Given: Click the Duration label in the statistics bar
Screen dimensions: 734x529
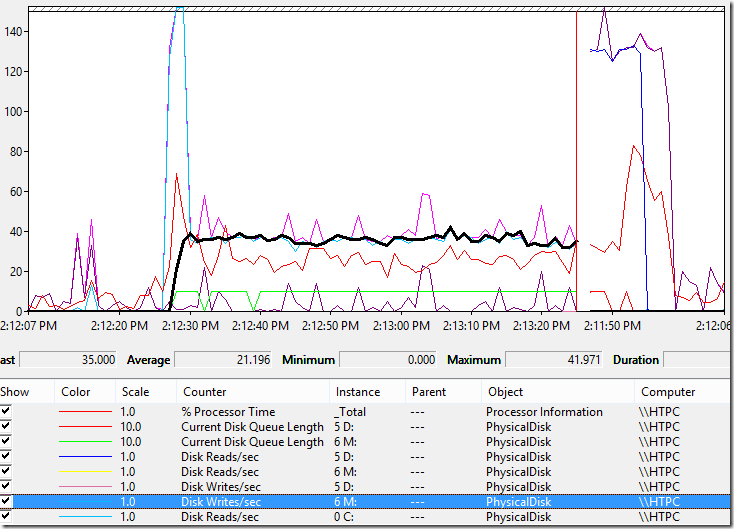Looking at the screenshot, I should [x=636, y=360].
